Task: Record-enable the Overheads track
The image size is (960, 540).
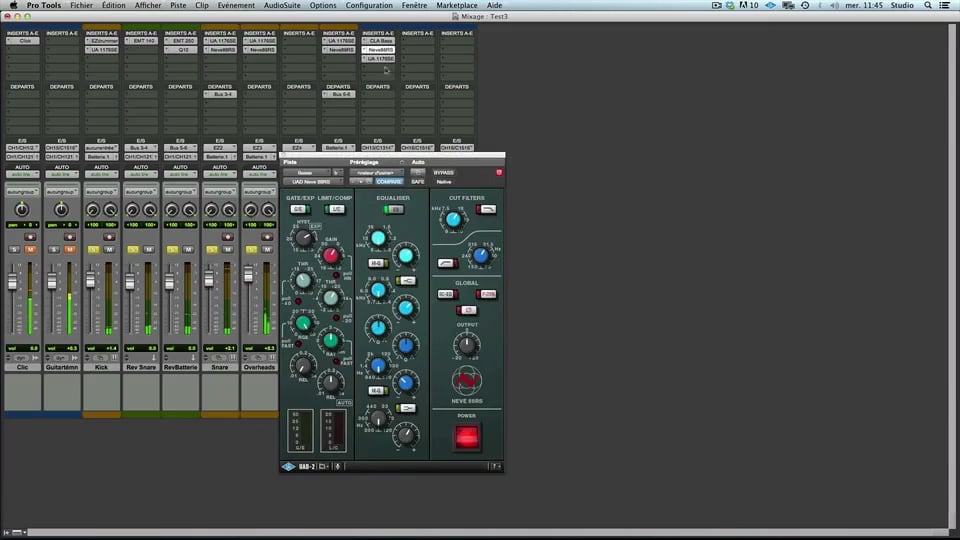Action: point(267,237)
